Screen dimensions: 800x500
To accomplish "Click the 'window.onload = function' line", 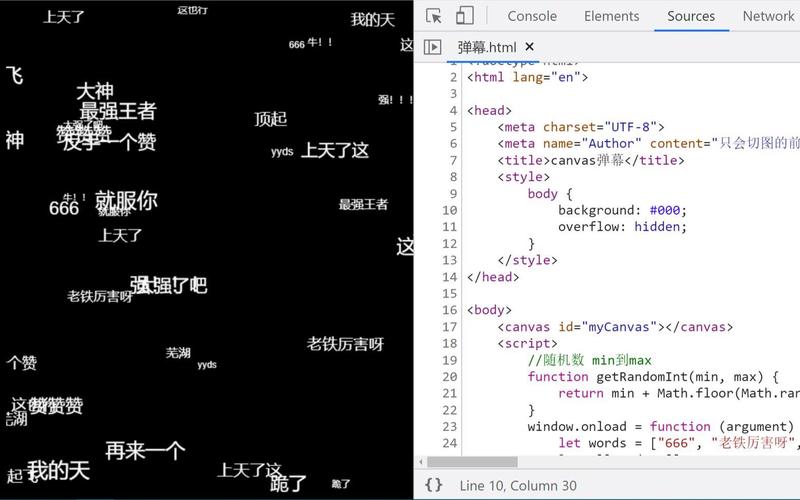I will tap(661, 426).
